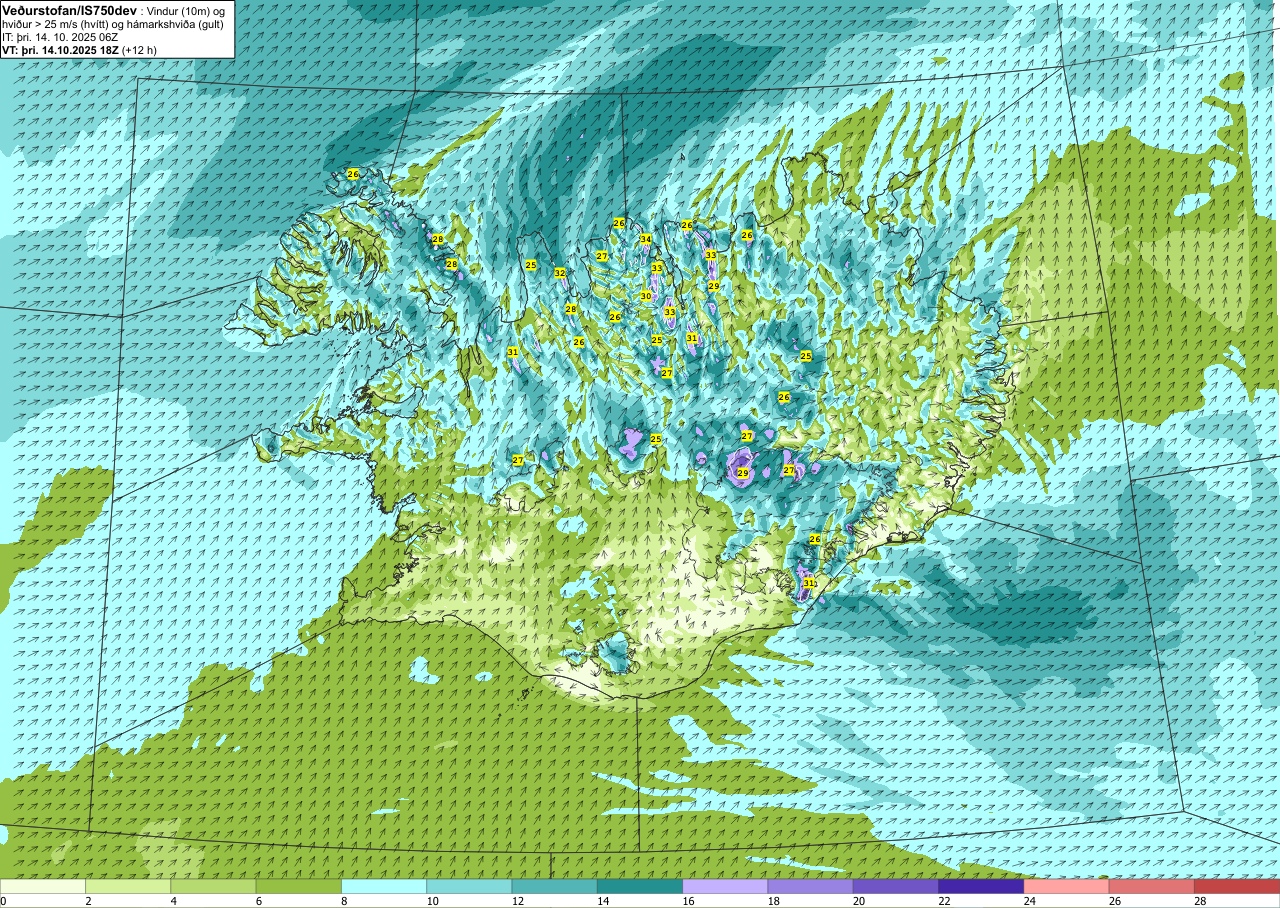1280x908 pixels.
Task: Click the 14–16 m/s dark teal legend swatch
Action: pos(640,886)
